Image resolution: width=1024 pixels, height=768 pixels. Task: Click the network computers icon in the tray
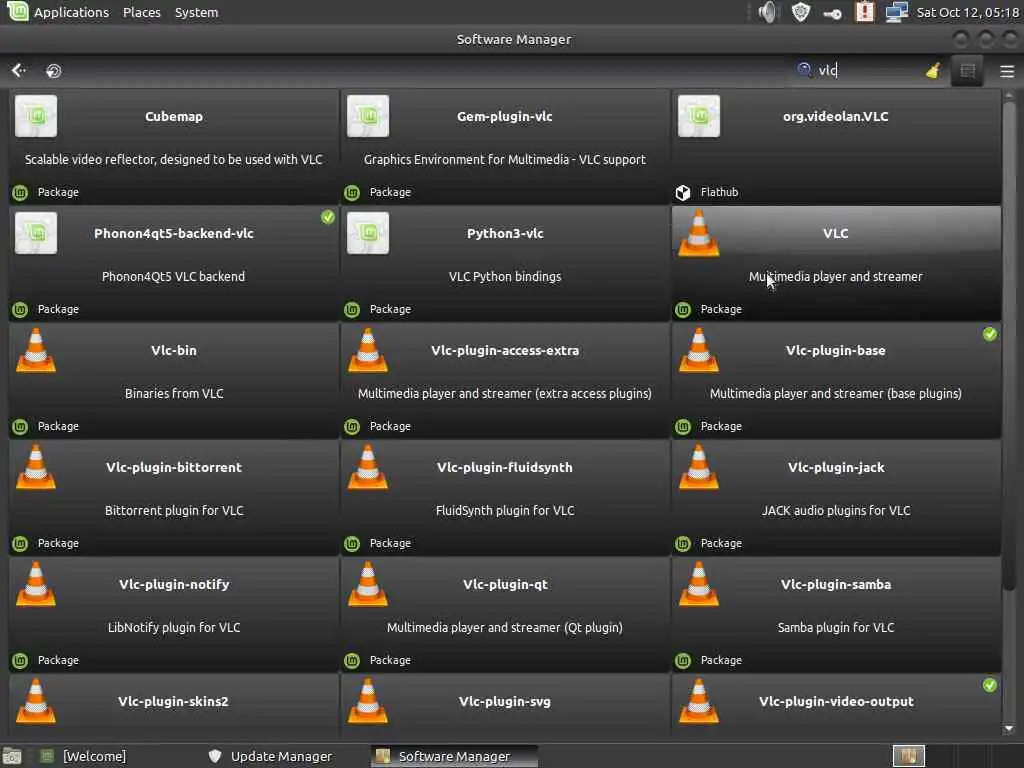[896, 12]
